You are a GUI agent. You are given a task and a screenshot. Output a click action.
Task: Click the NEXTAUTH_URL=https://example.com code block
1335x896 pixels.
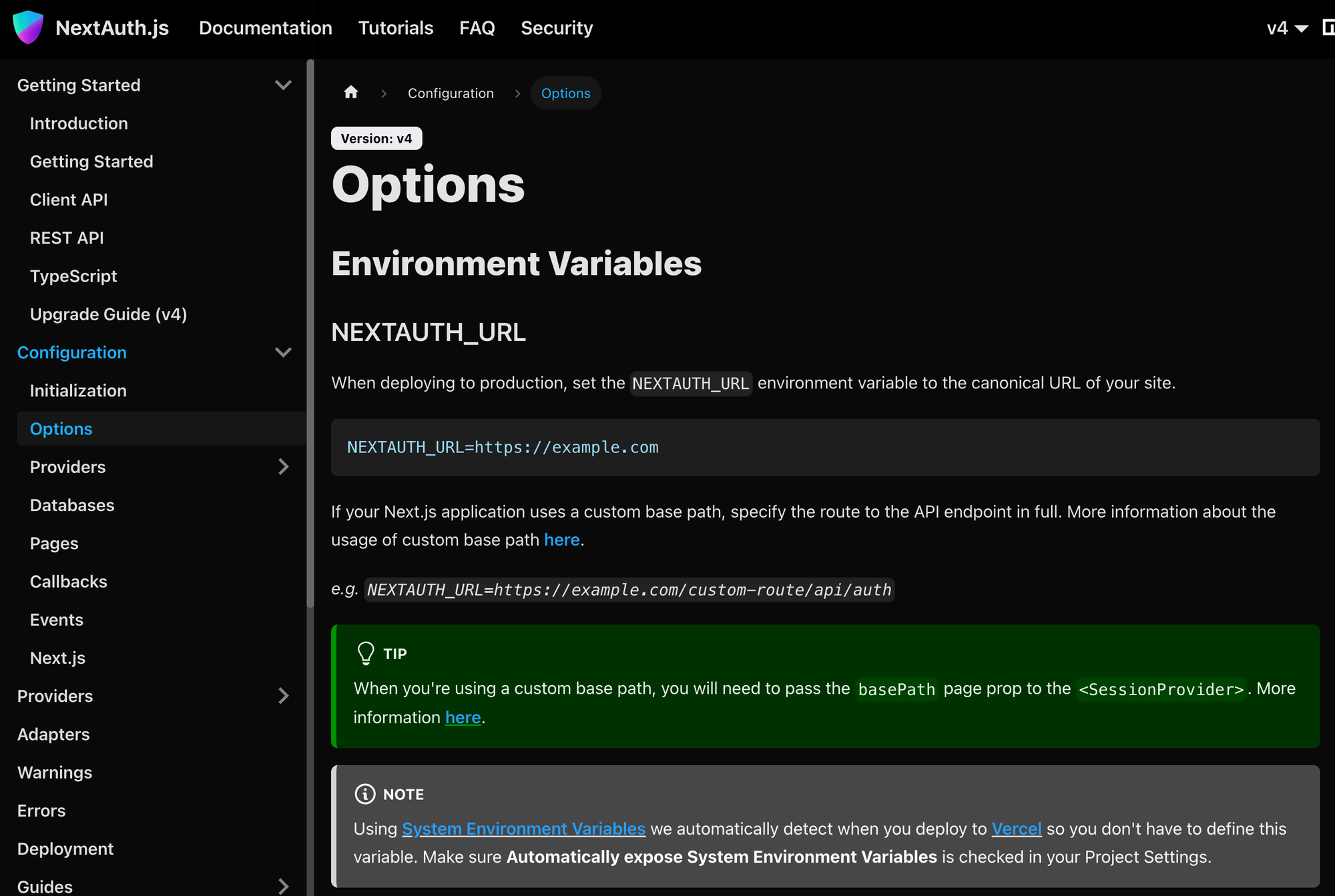[825, 447]
